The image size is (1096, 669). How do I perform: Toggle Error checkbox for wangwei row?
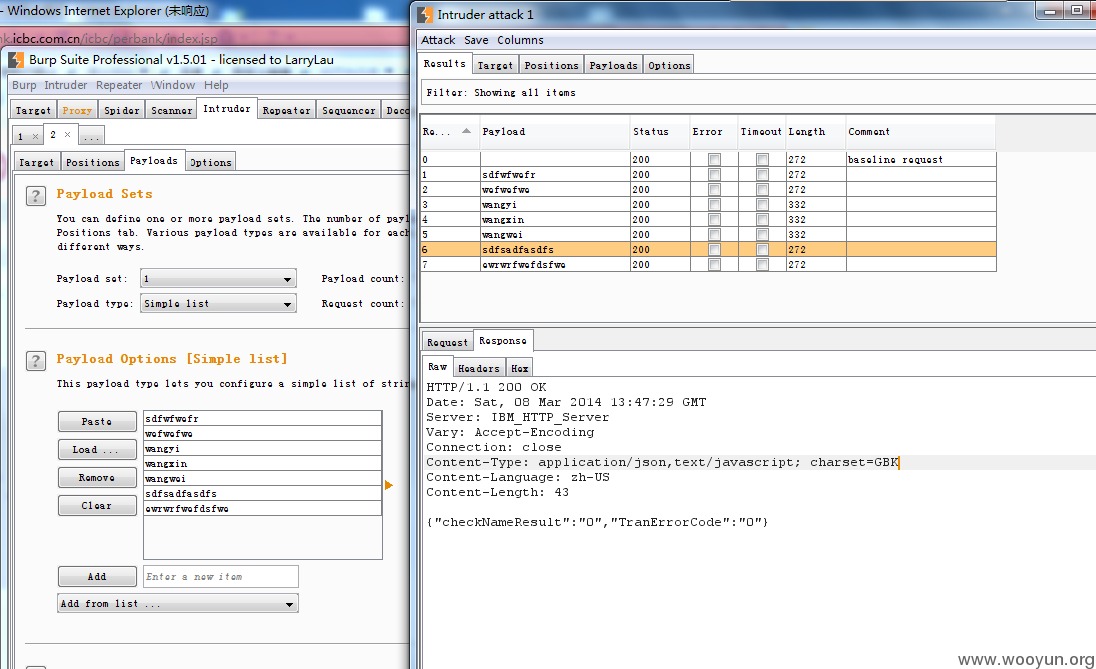tap(714, 235)
